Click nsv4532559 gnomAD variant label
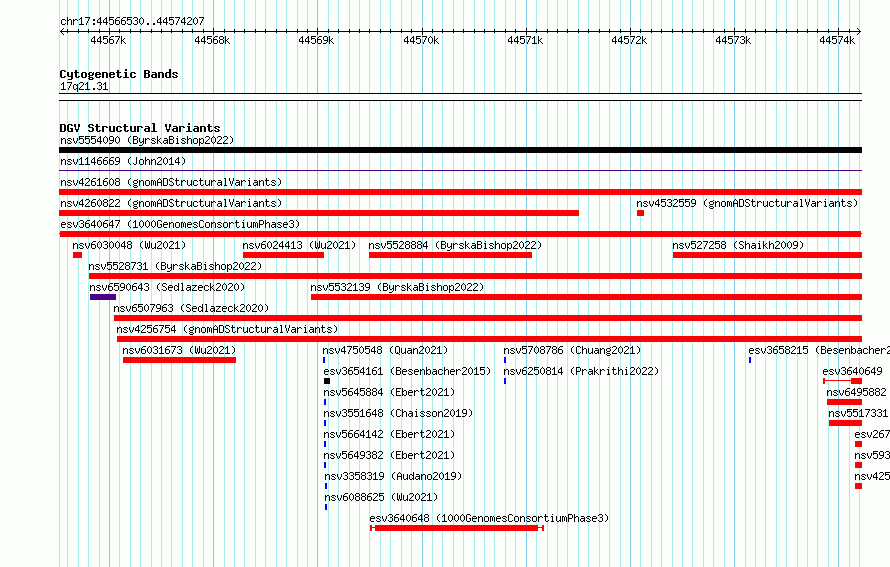Viewport: 890px width, 567px height. (747, 203)
